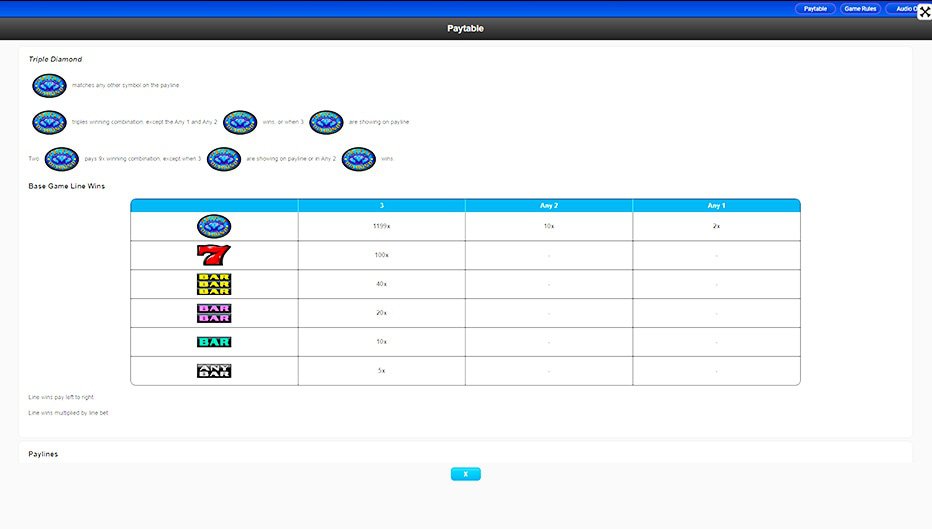Viewport: 932px width, 529px height.
Task: Click the '5x' payout for ANY BAR
Action: [382, 371]
